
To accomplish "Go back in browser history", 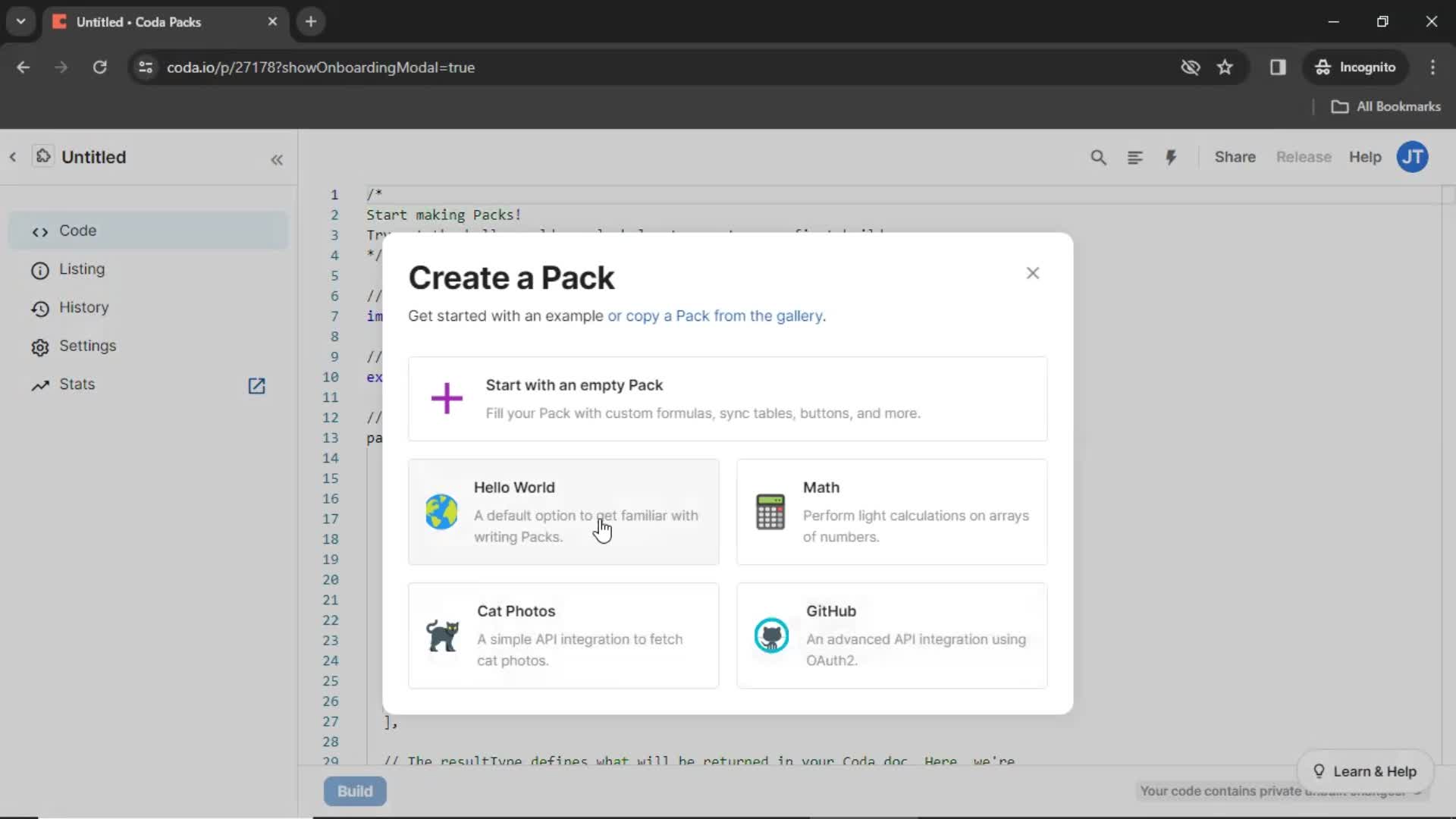I will click(x=23, y=67).
